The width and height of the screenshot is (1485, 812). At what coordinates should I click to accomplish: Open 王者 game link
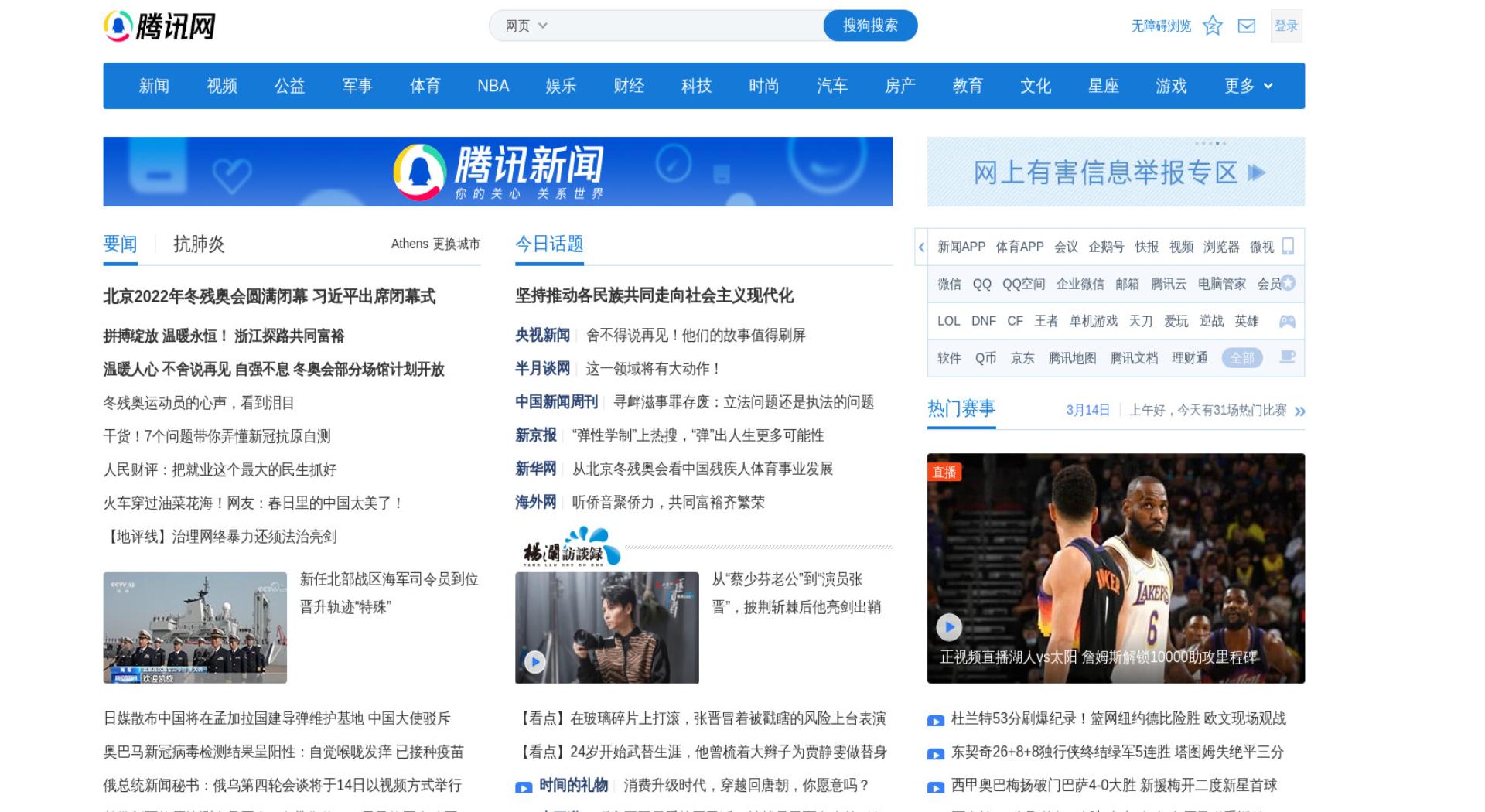click(x=1046, y=321)
